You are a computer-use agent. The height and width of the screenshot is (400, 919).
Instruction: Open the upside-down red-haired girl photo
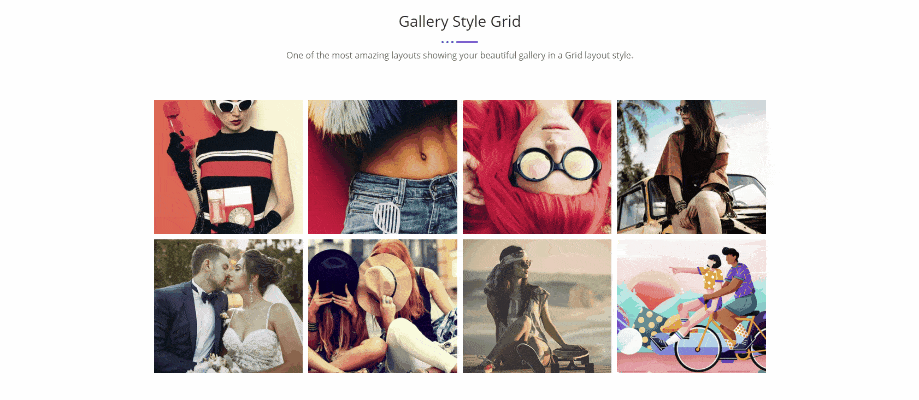click(537, 167)
